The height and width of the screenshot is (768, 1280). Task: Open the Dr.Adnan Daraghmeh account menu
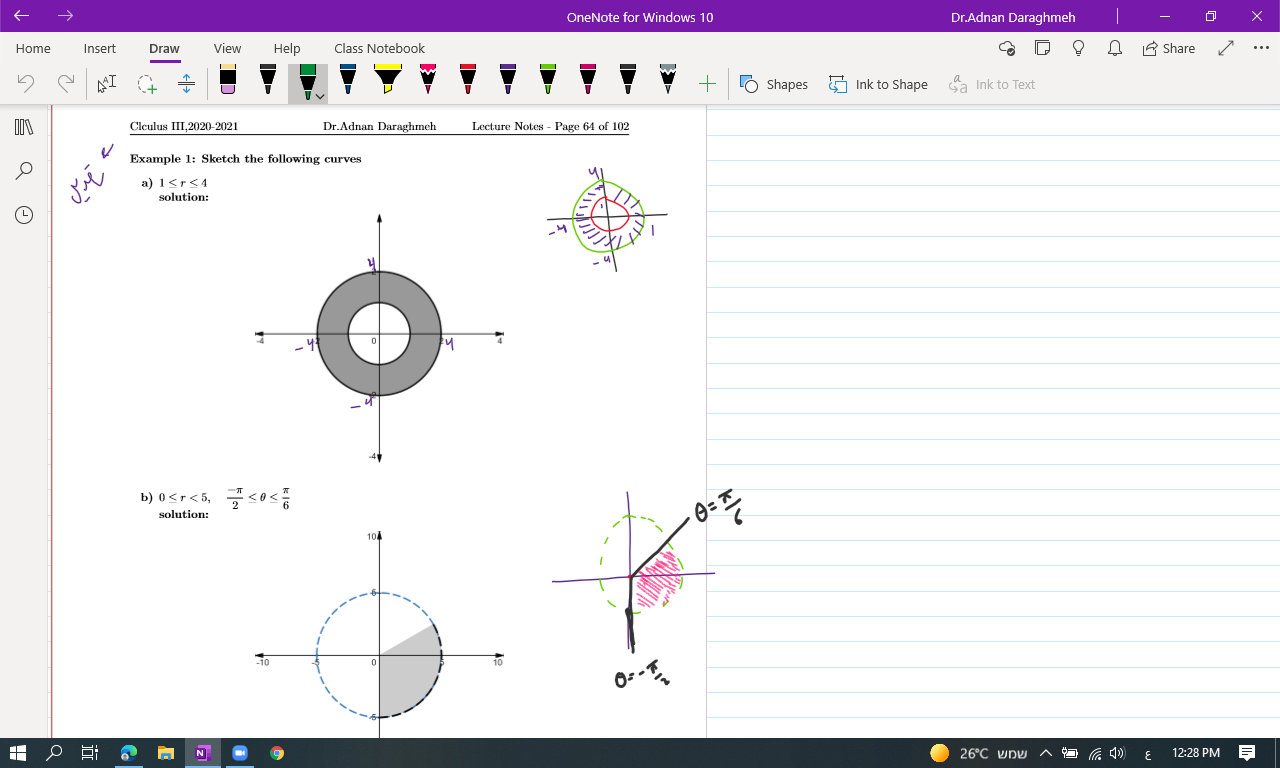point(1013,17)
